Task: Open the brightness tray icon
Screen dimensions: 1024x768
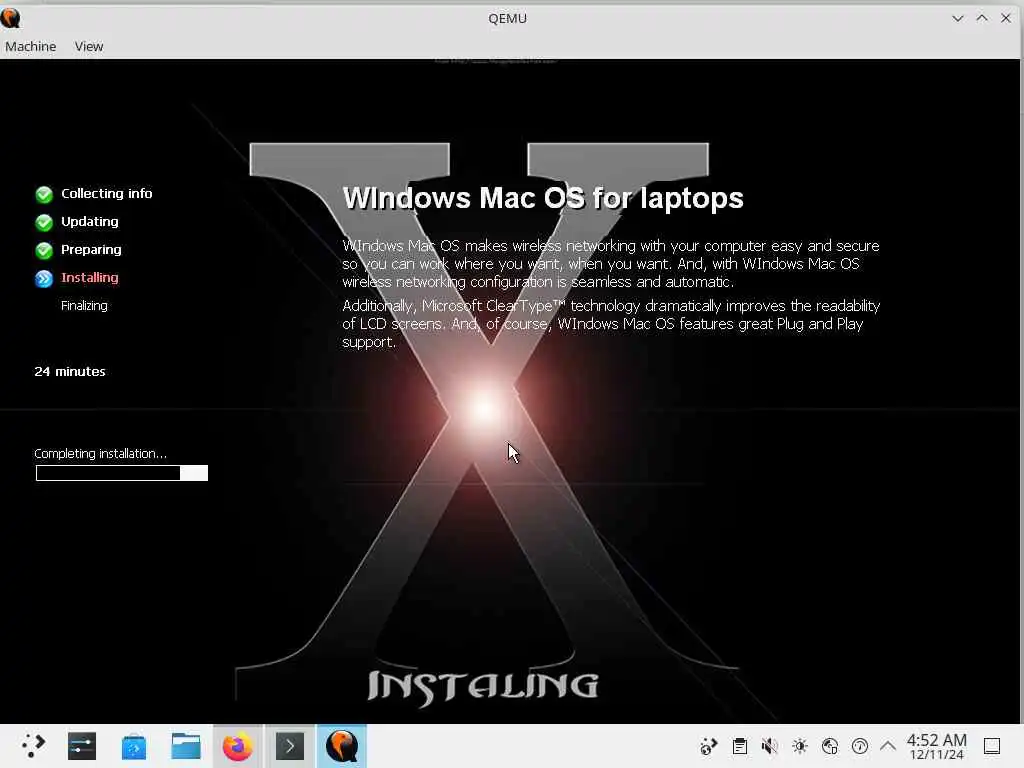Action: click(800, 746)
